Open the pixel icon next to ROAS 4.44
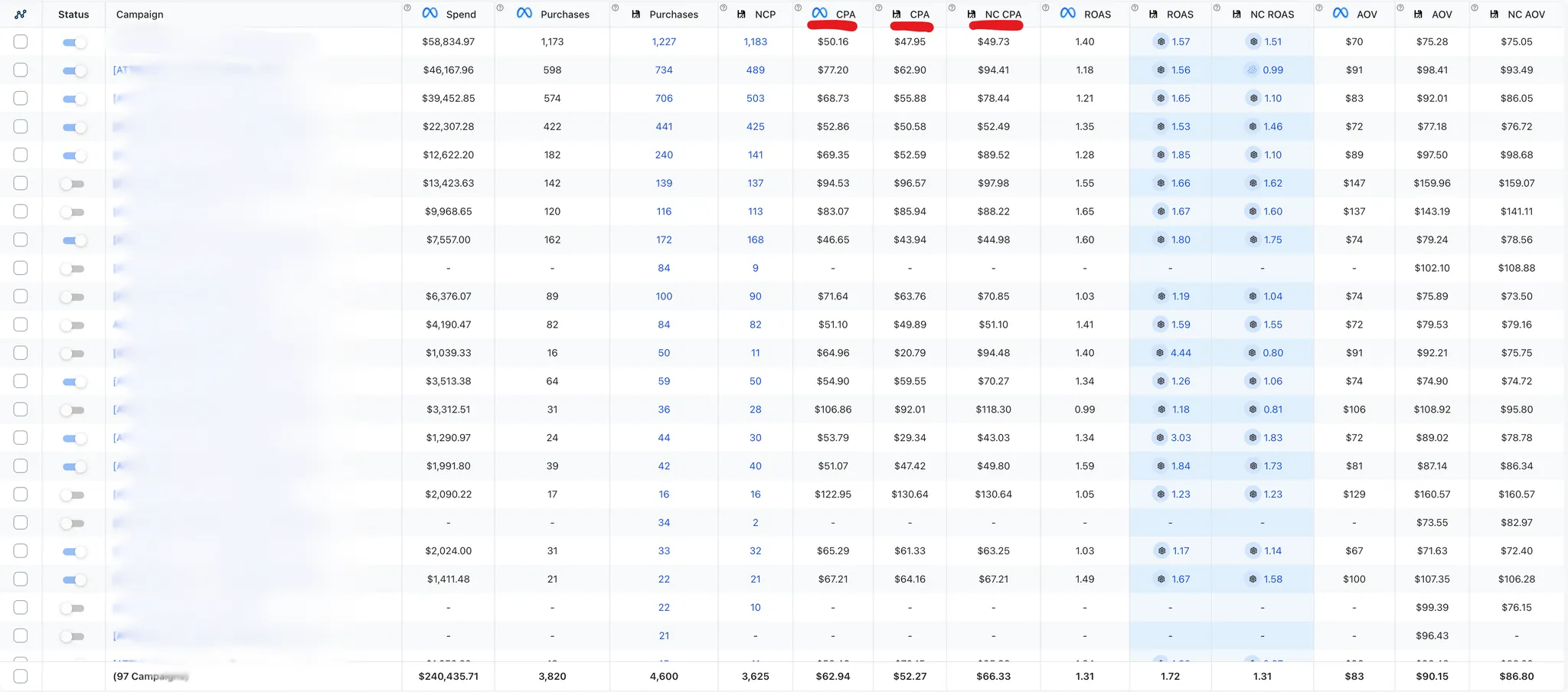 (x=1161, y=354)
